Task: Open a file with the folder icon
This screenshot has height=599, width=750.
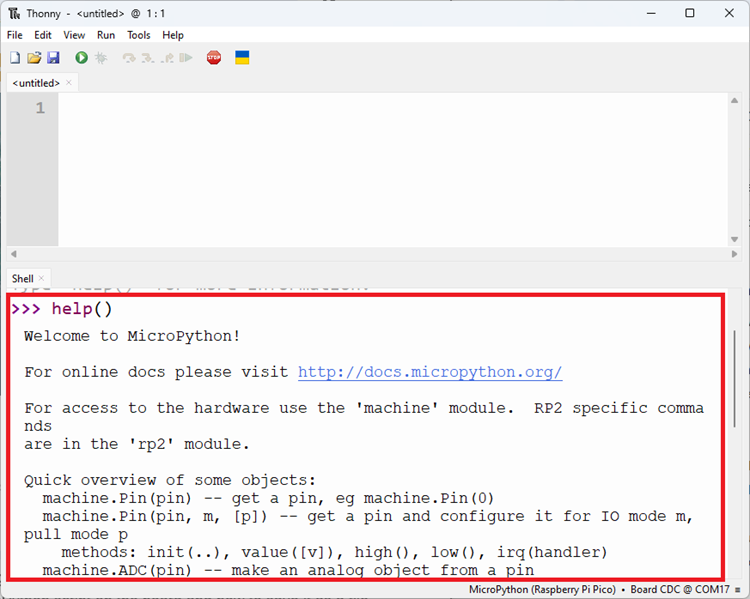Action: pos(34,58)
